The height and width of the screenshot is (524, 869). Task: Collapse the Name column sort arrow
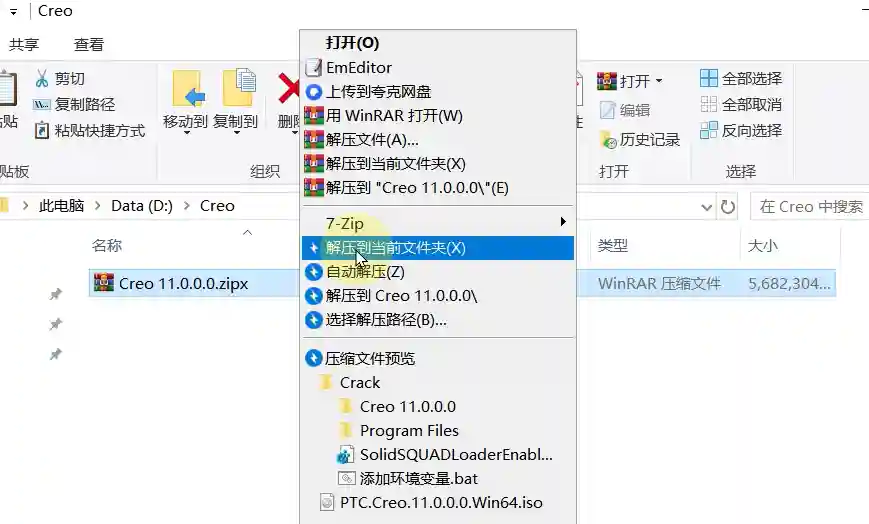[x=248, y=232]
